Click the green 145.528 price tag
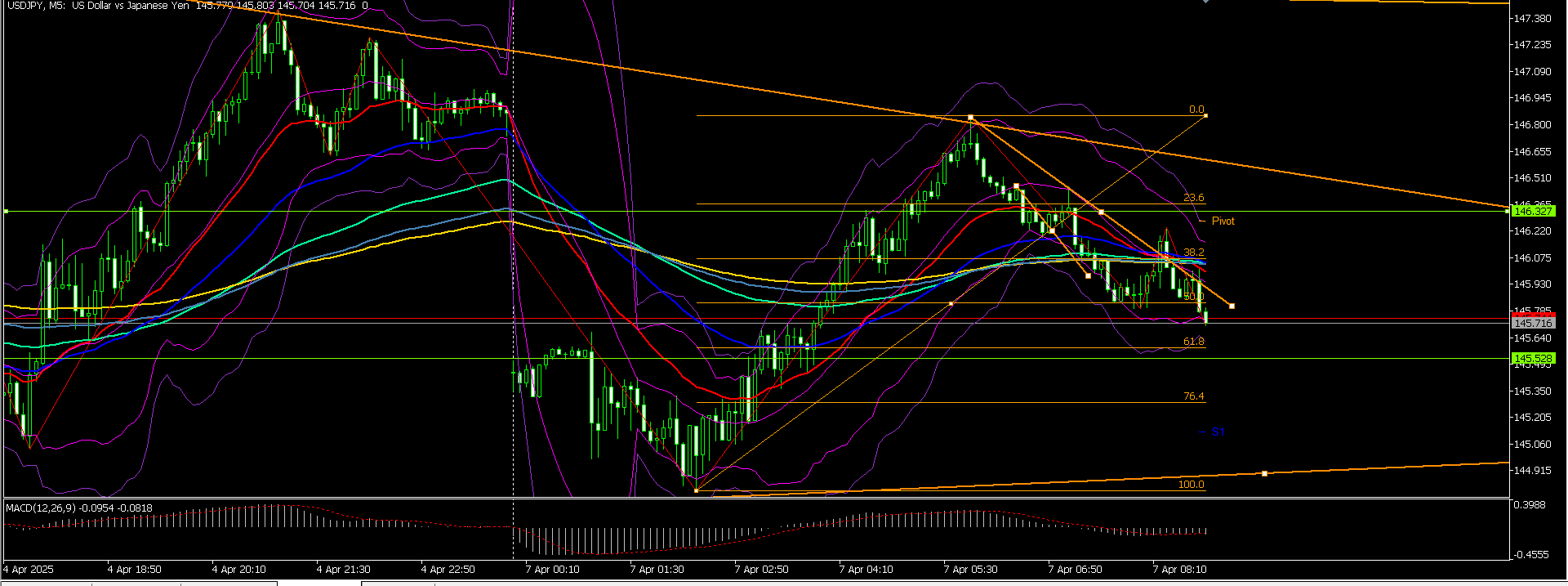1568x586 pixels. [1532, 359]
